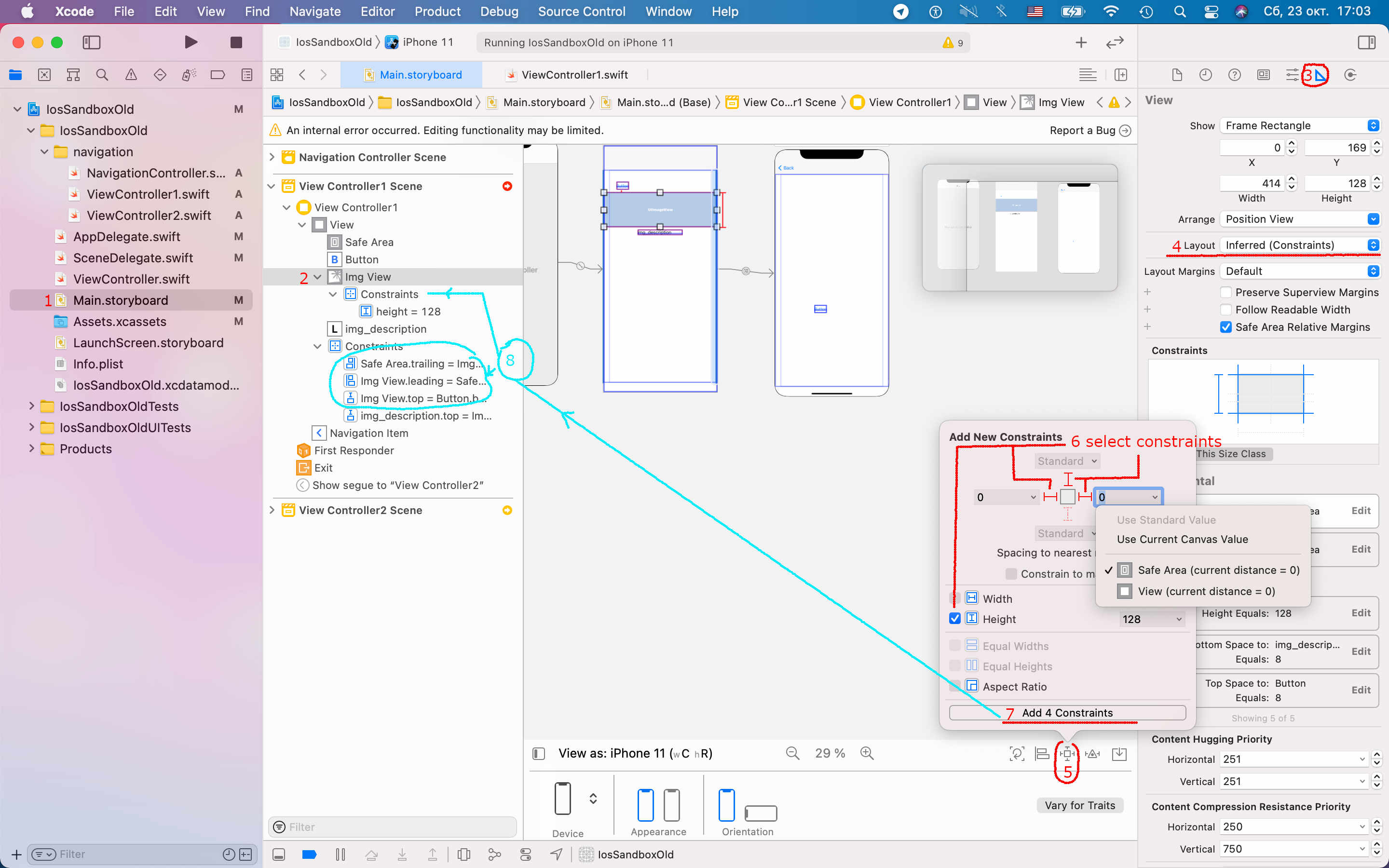
Task: Uncheck the Height constraint checkbox
Action: [955, 618]
